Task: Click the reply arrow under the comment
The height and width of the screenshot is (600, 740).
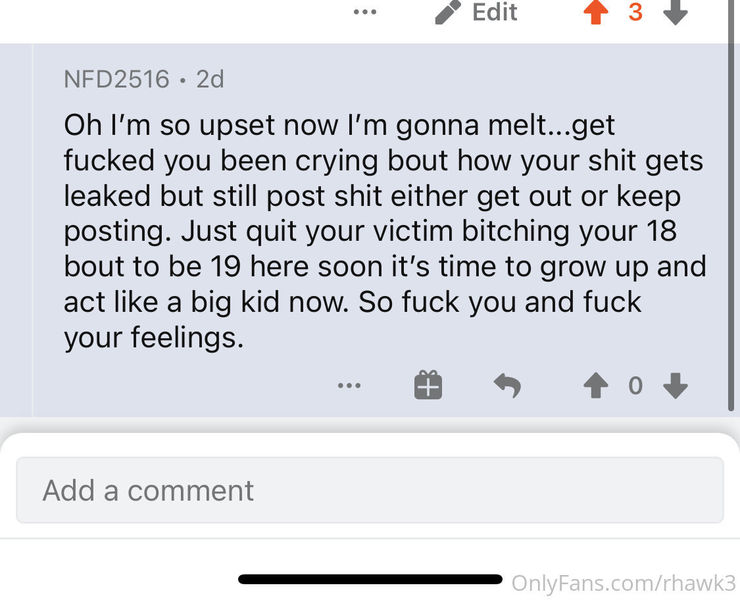Action: click(508, 386)
